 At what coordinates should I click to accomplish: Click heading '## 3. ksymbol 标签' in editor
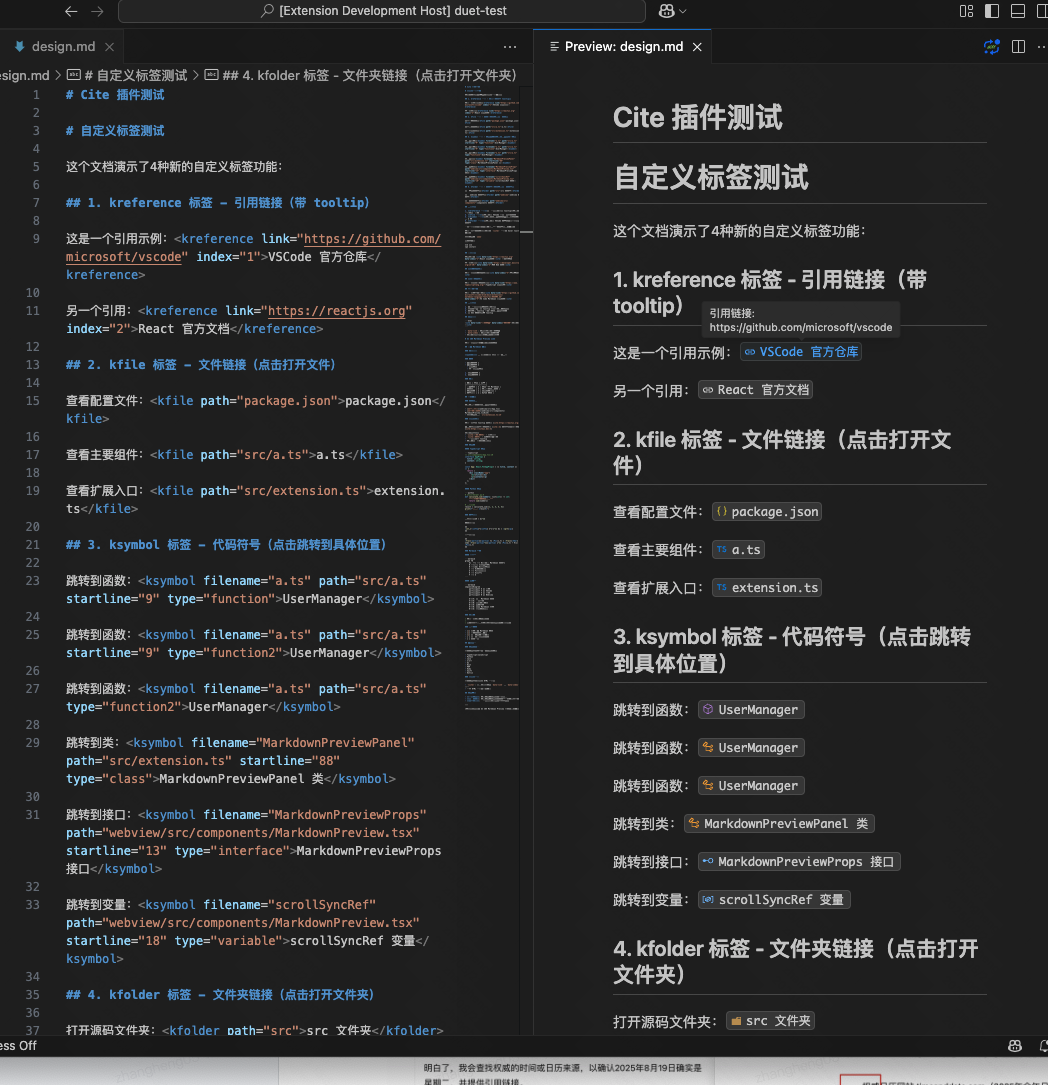(226, 545)
